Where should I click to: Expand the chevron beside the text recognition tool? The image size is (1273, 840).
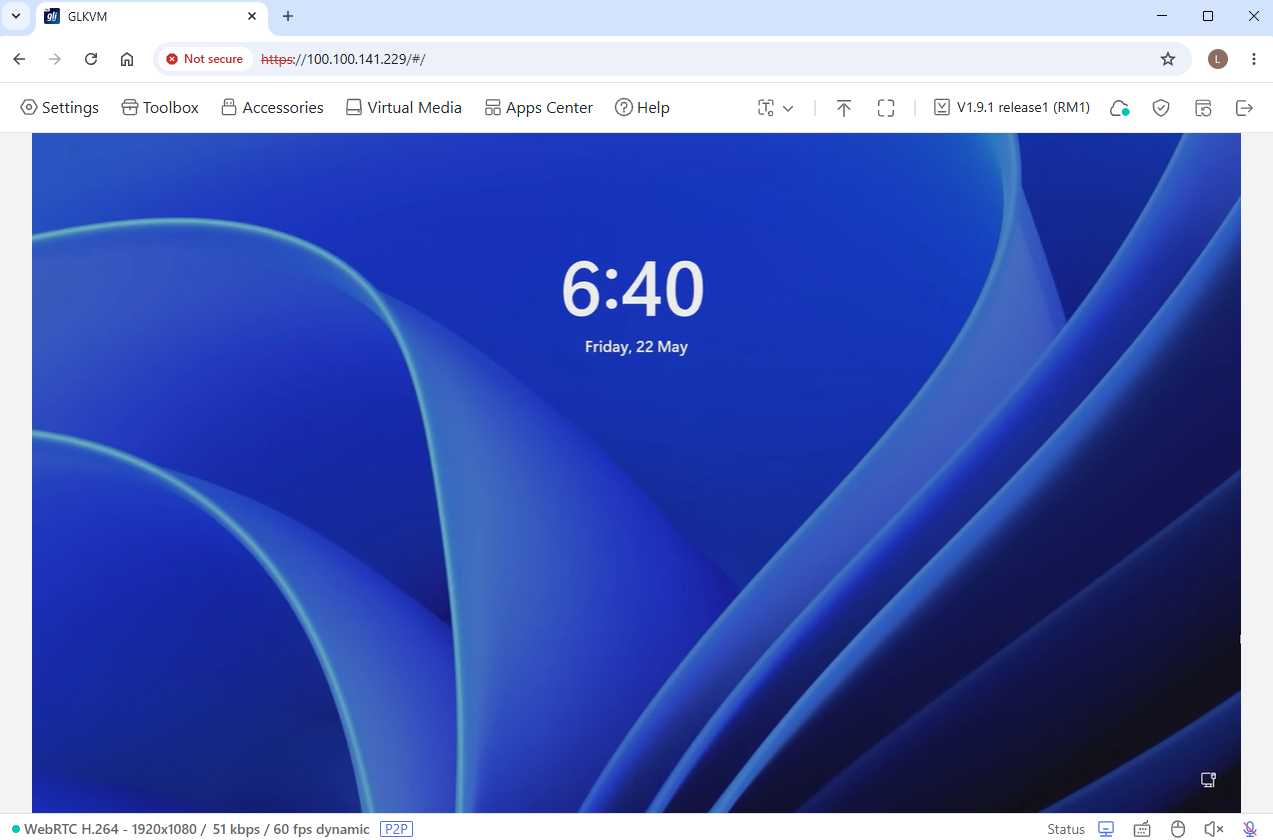pos(788,108)
